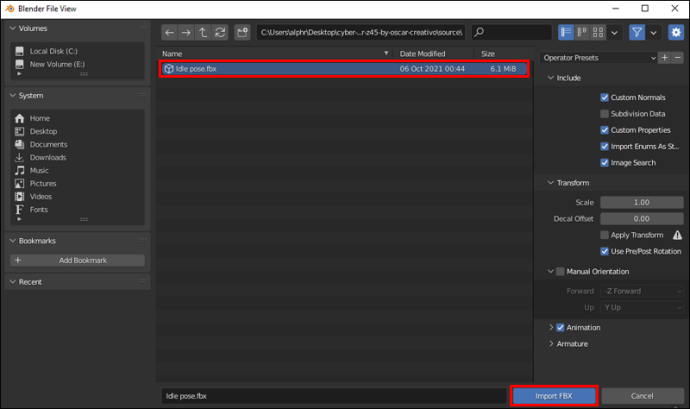Click the filename field at bottom
The image size is (690, 409).
click(334, 396)
